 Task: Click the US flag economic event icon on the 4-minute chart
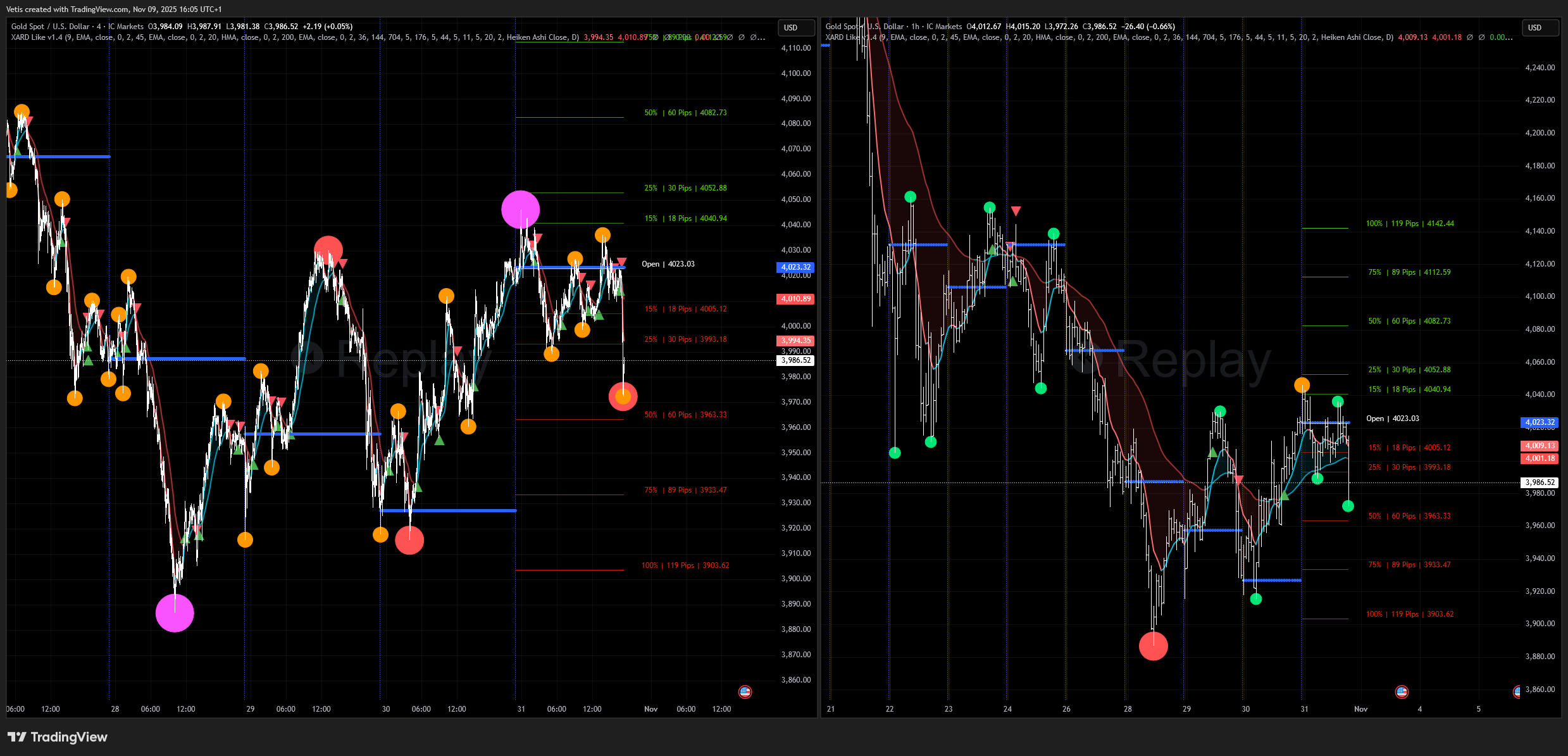tap(745, 691)
